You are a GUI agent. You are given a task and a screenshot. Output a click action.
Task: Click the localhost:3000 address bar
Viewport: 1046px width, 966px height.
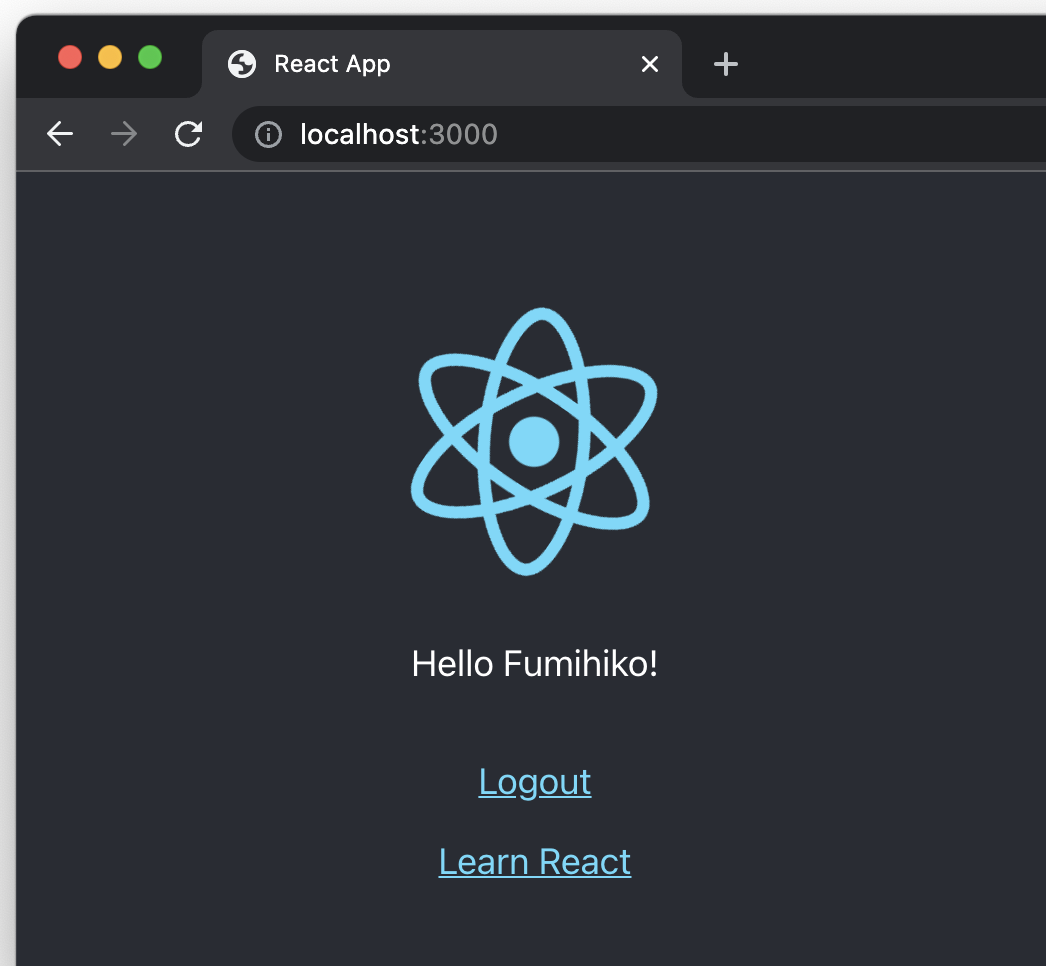pos(638,134)
